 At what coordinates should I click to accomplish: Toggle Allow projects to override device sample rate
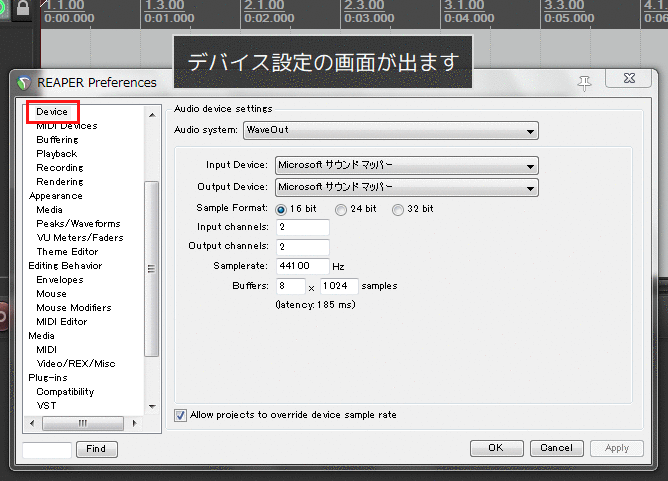[181, 414]
